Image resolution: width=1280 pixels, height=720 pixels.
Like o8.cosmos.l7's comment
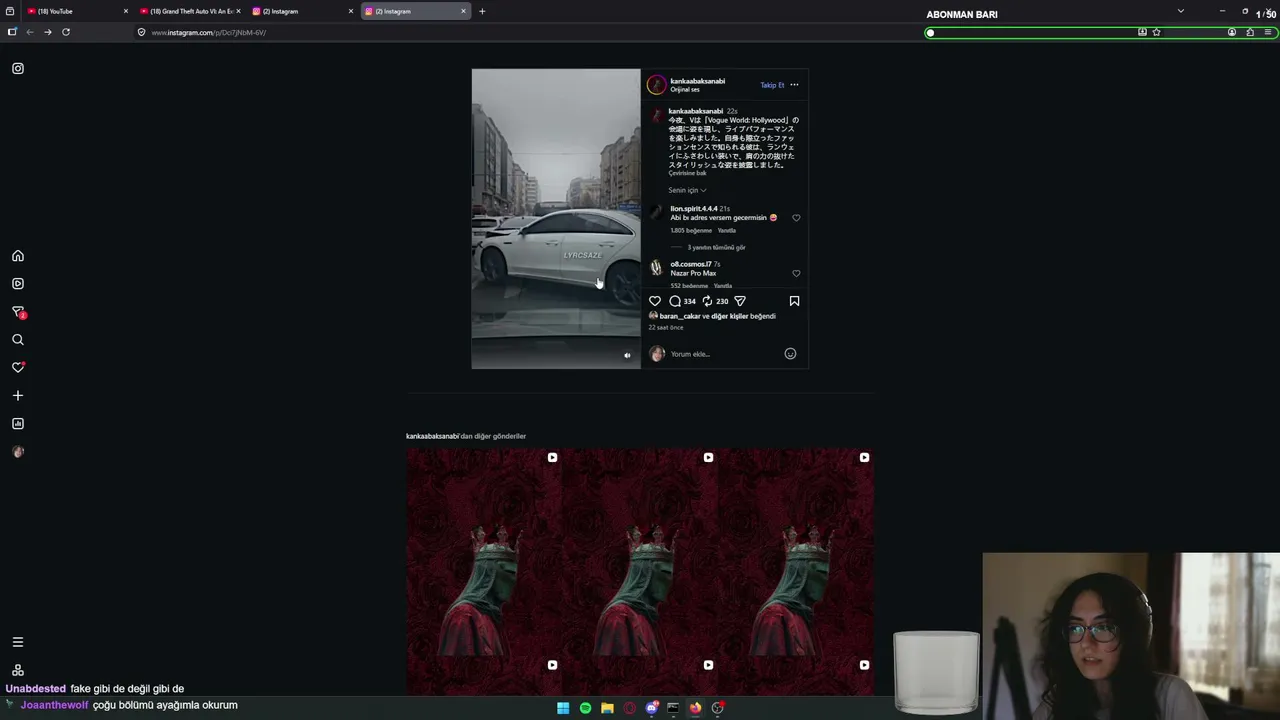(796, 273)
